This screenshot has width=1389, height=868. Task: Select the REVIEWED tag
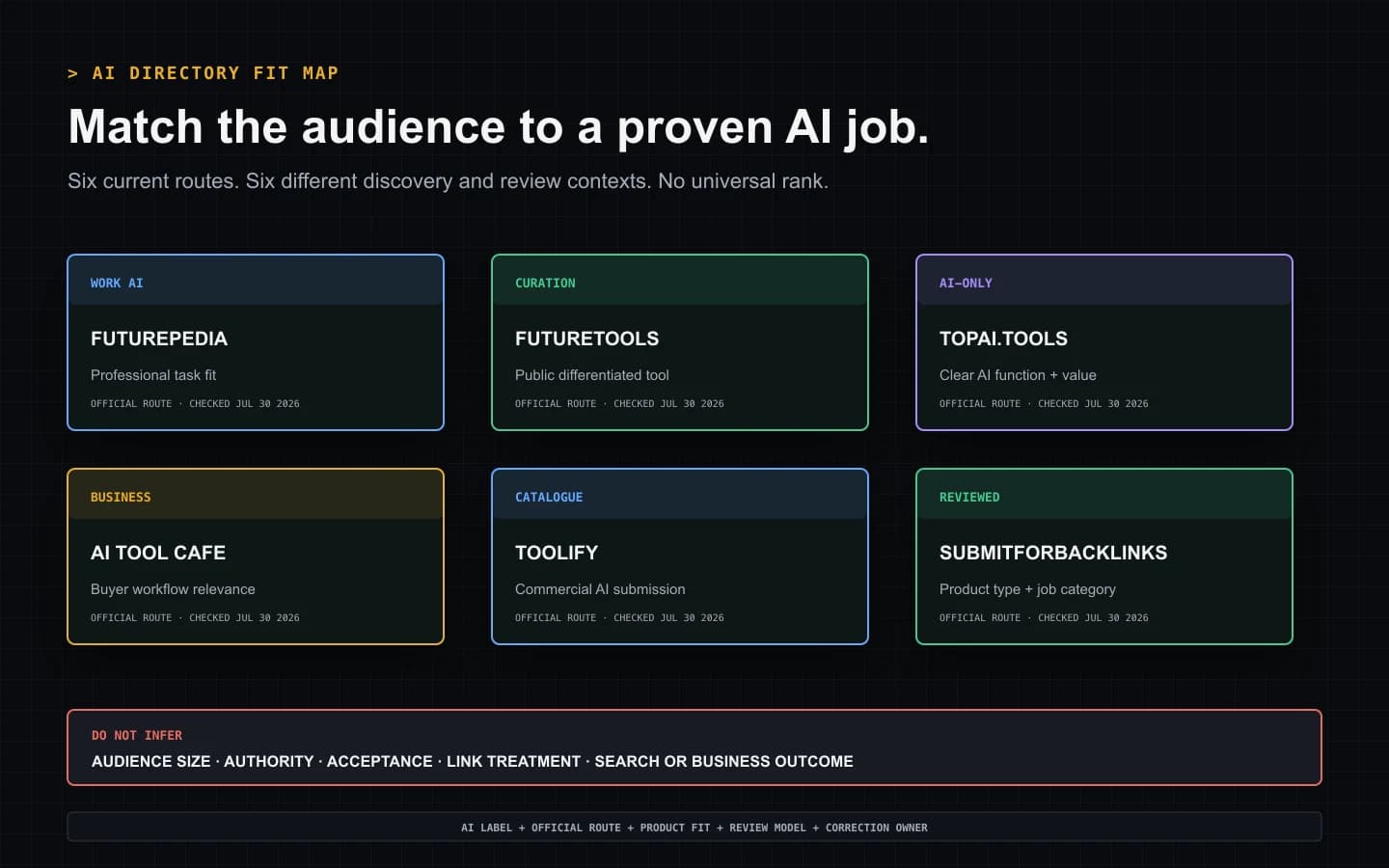969,497
